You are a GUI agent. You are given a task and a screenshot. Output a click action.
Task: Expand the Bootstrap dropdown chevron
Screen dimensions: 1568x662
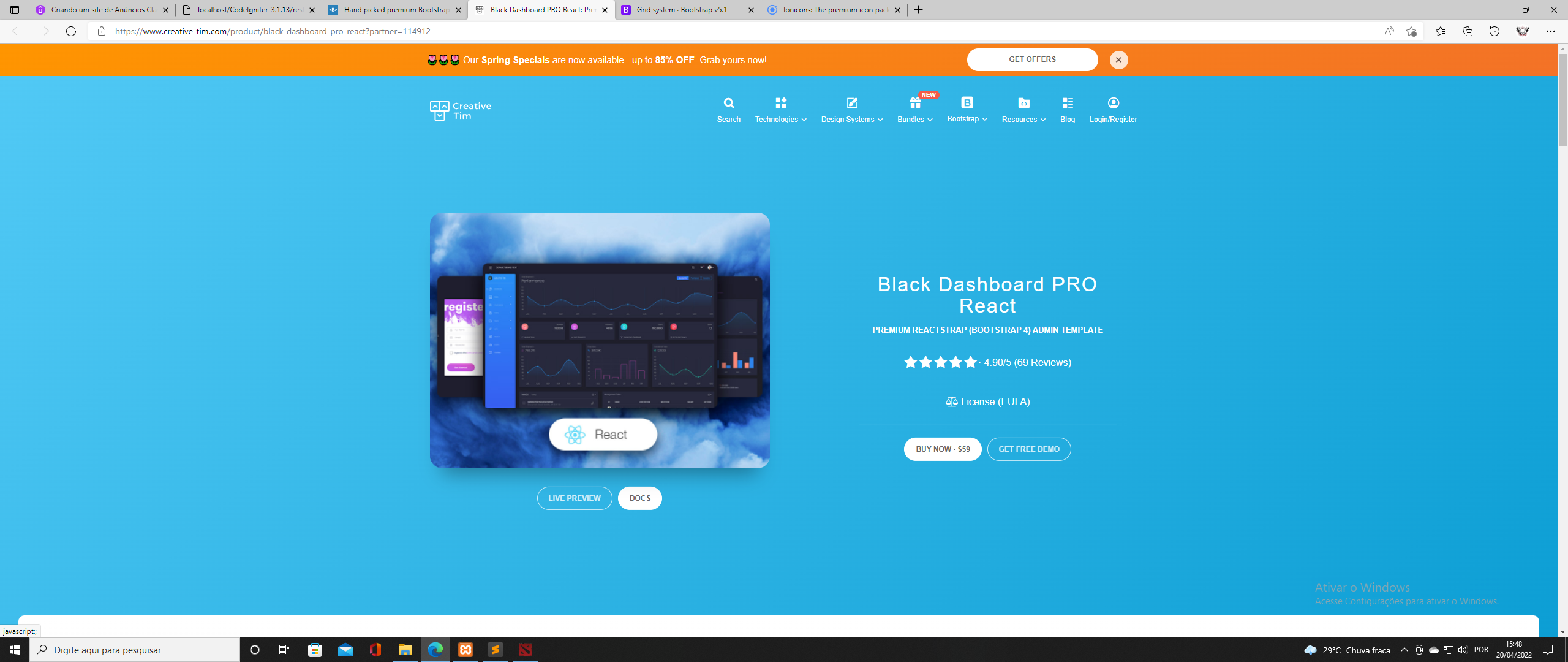coord(984,119)
